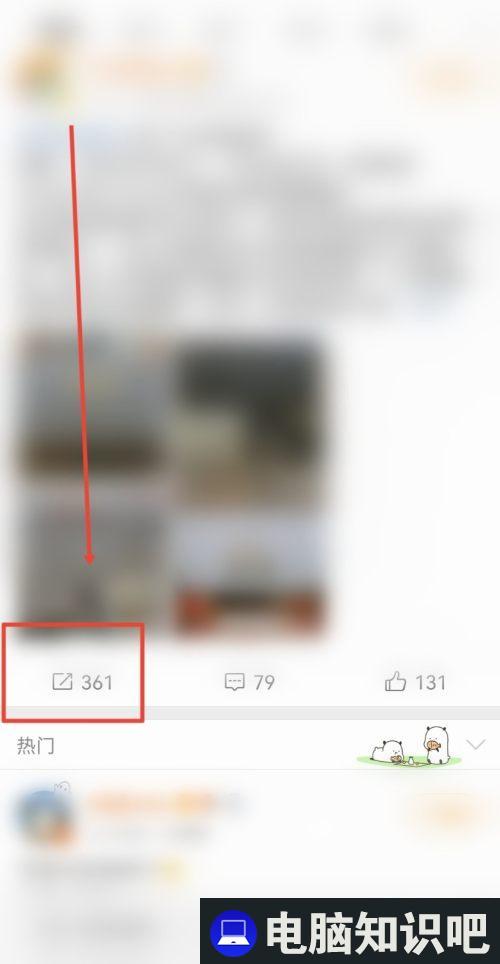Click the comment count 79
The height and width of the screenshot is (964, 500).
(x=264, y=682)
